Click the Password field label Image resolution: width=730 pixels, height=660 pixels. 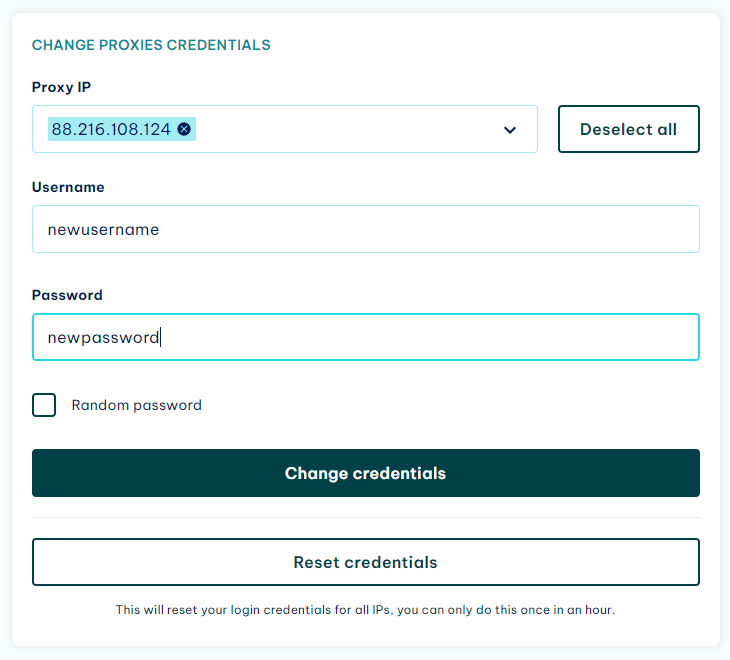[67, 295]
